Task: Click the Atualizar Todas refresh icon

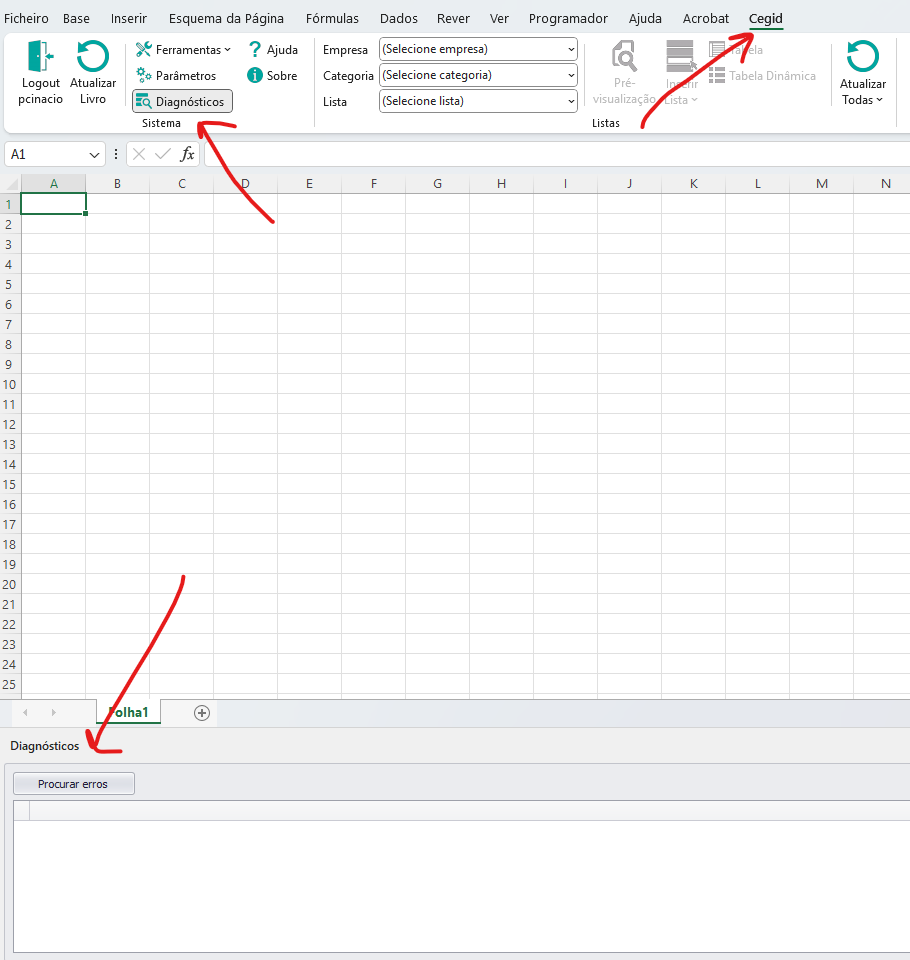Action: click(862, 56)
